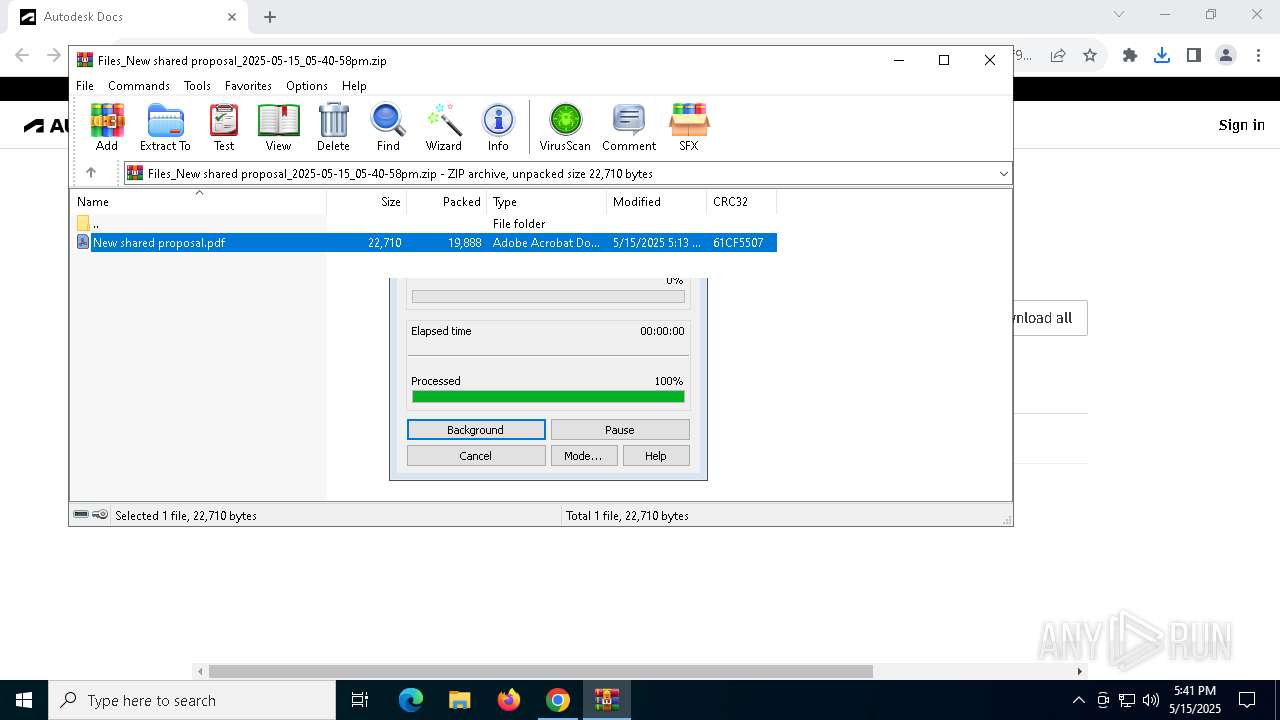Run VirusScan on the archive

click(x=565, y=127)
